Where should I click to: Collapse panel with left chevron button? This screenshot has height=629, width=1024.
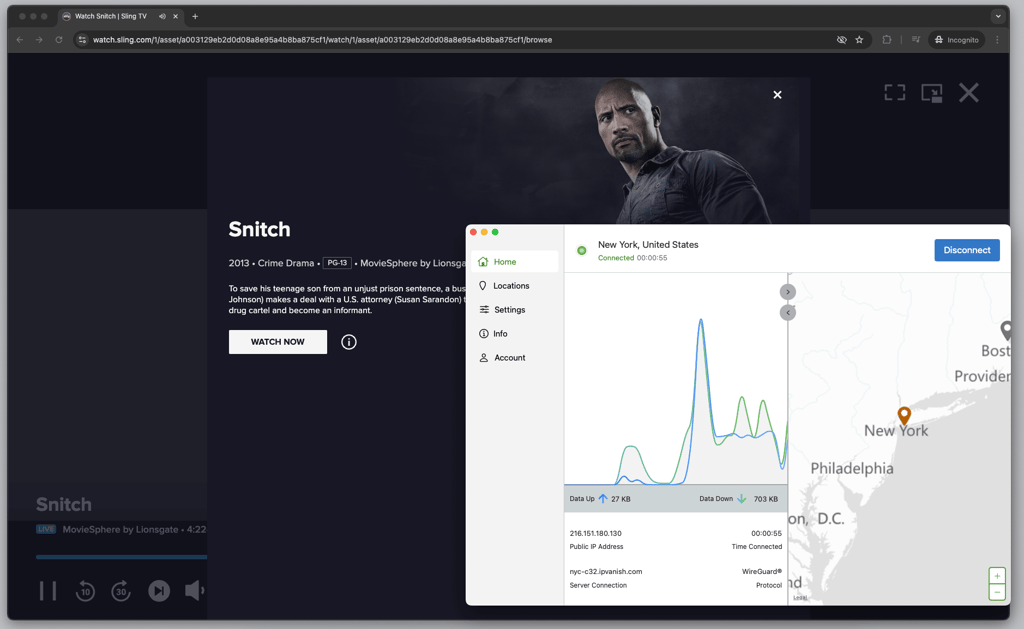(x=788, y=313)
